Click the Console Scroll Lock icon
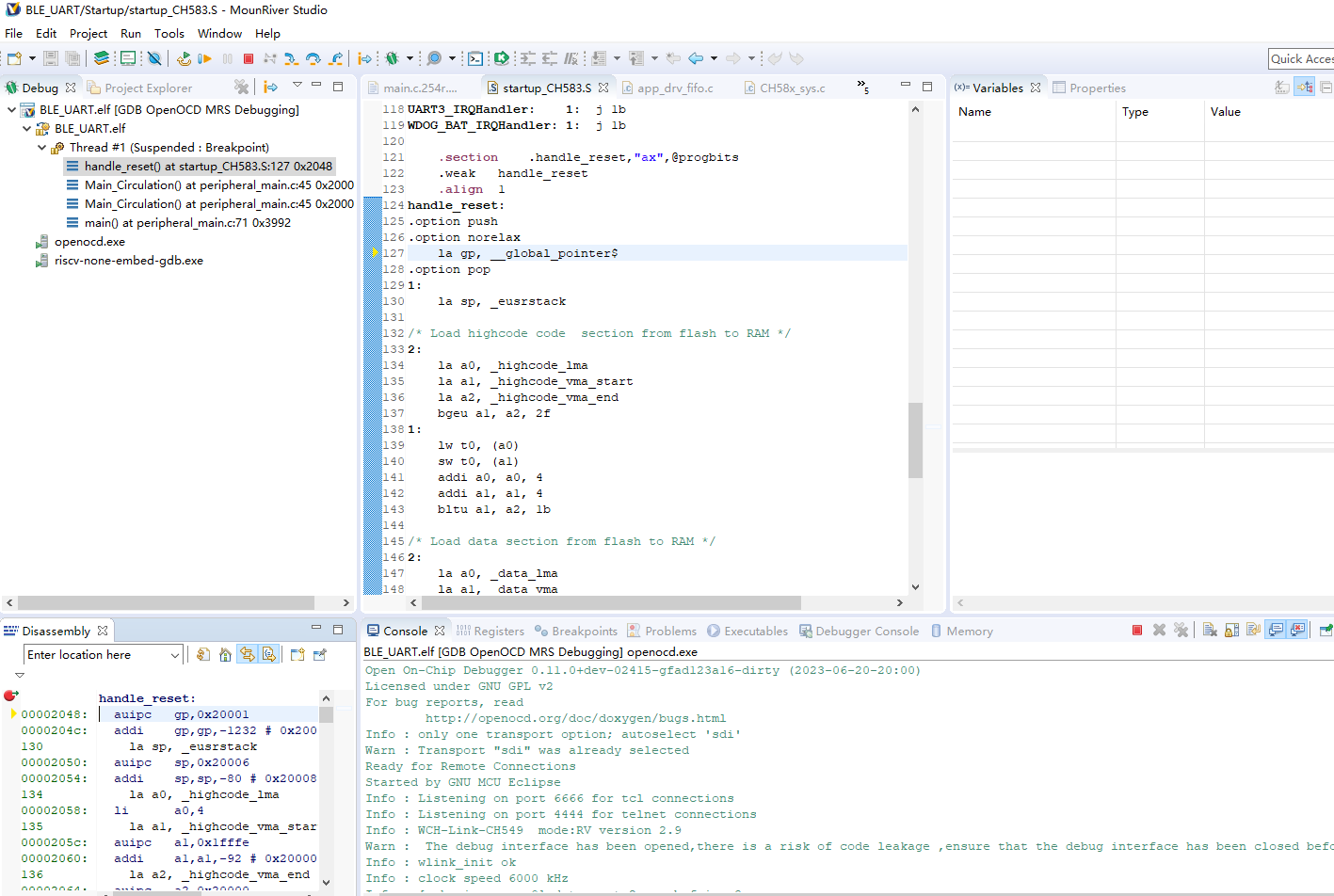 pyautogui.click(x=1232, y=630)
